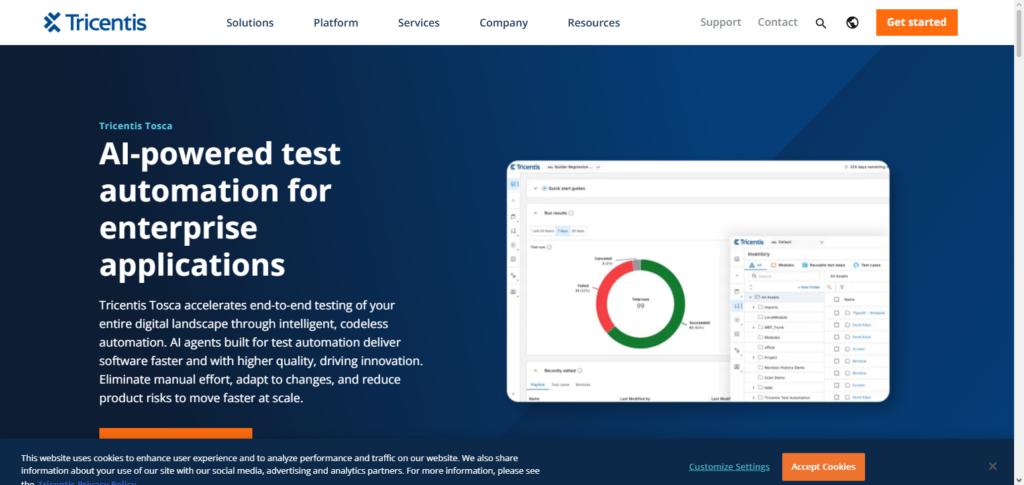
Task: Open the Default workspace dropdown in screenshot
Action: 797,242
